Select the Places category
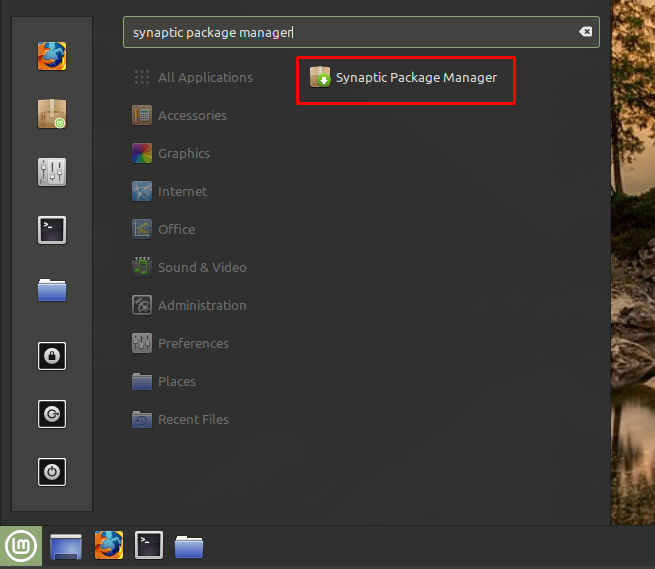 [x=164, y=381]
